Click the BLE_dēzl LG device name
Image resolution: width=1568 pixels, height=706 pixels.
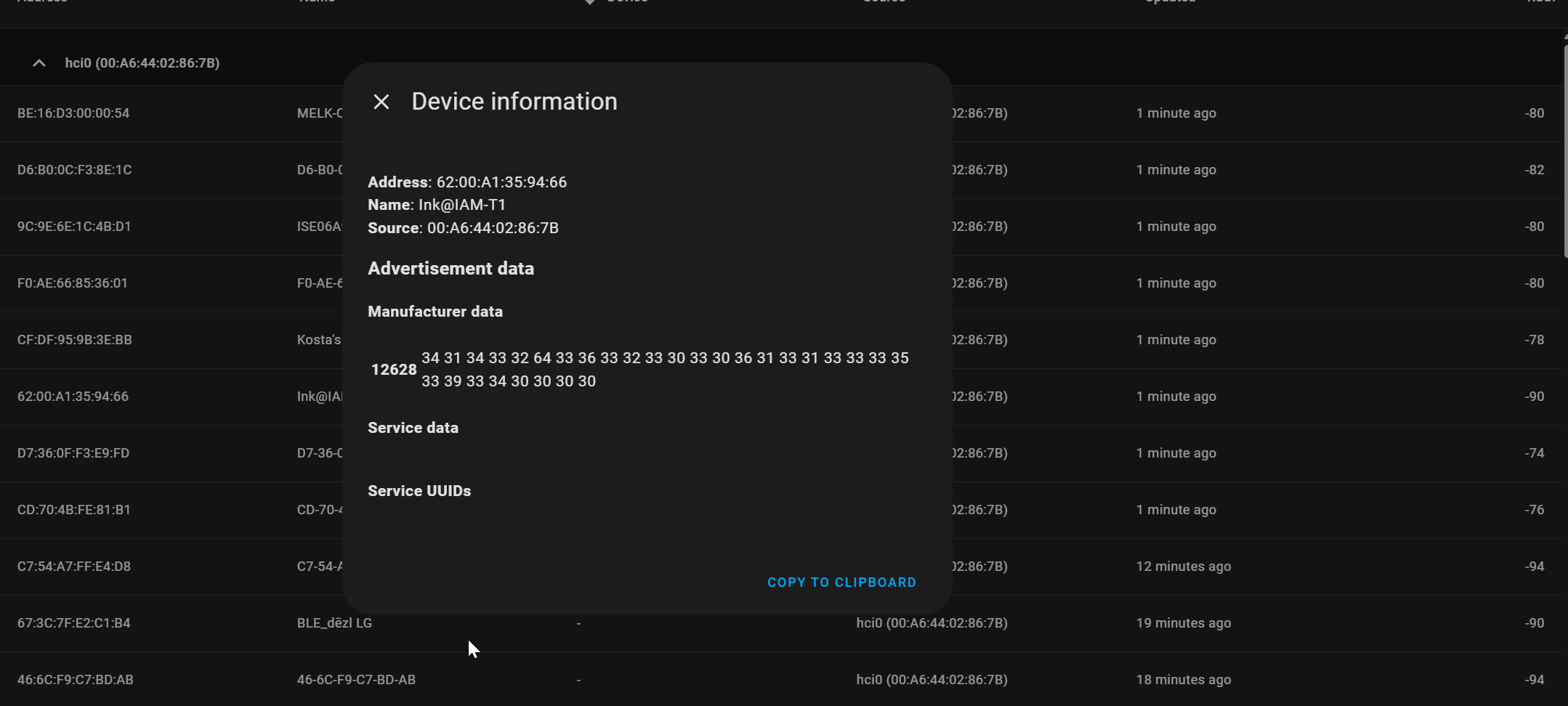pyautogui.click(x=334, y=623)
